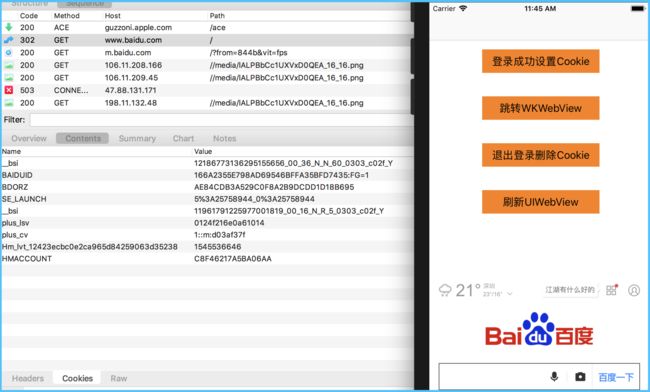Select the Cookies bottom tab
The width and height of the screenshot is (650, 392).
78,378
